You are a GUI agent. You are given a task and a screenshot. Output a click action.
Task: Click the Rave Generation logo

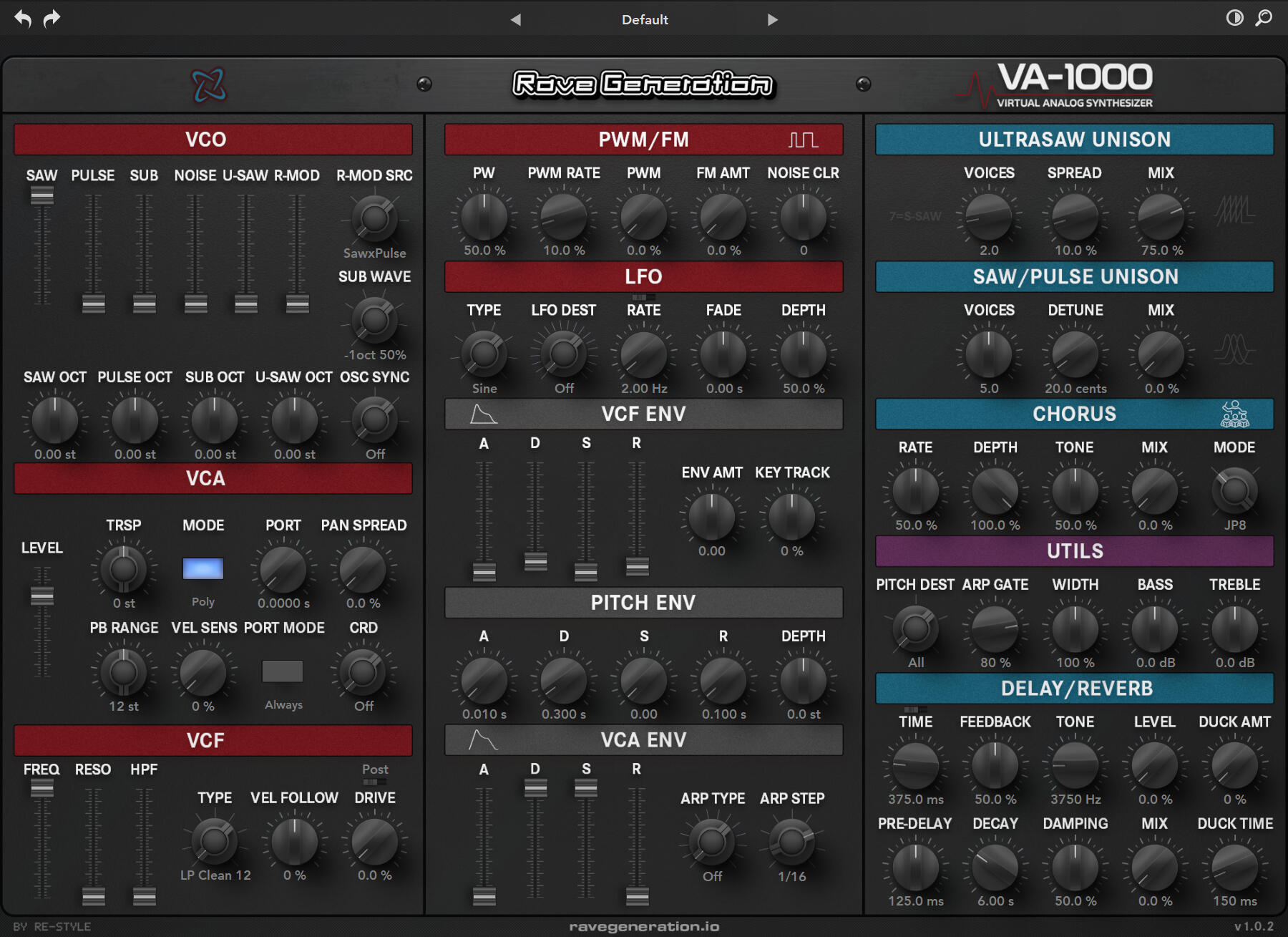644,84
